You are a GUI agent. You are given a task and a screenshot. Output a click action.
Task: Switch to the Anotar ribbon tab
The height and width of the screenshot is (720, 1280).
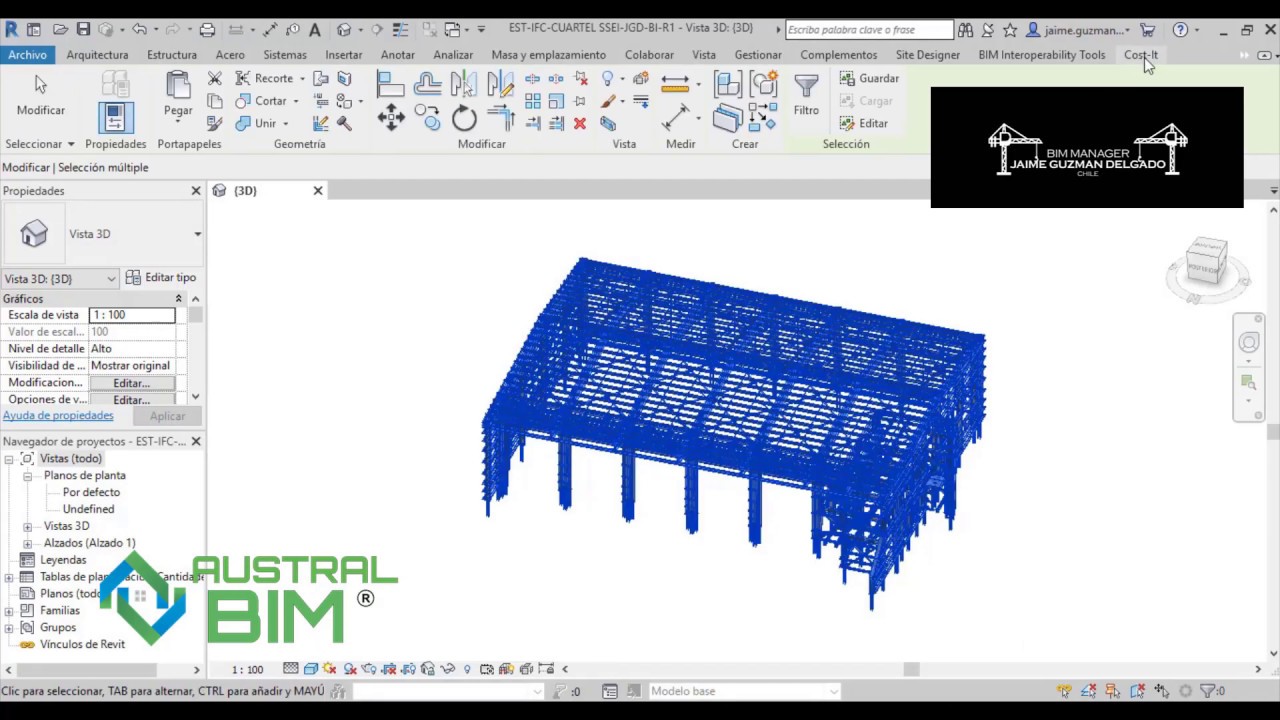click(398, 55)
